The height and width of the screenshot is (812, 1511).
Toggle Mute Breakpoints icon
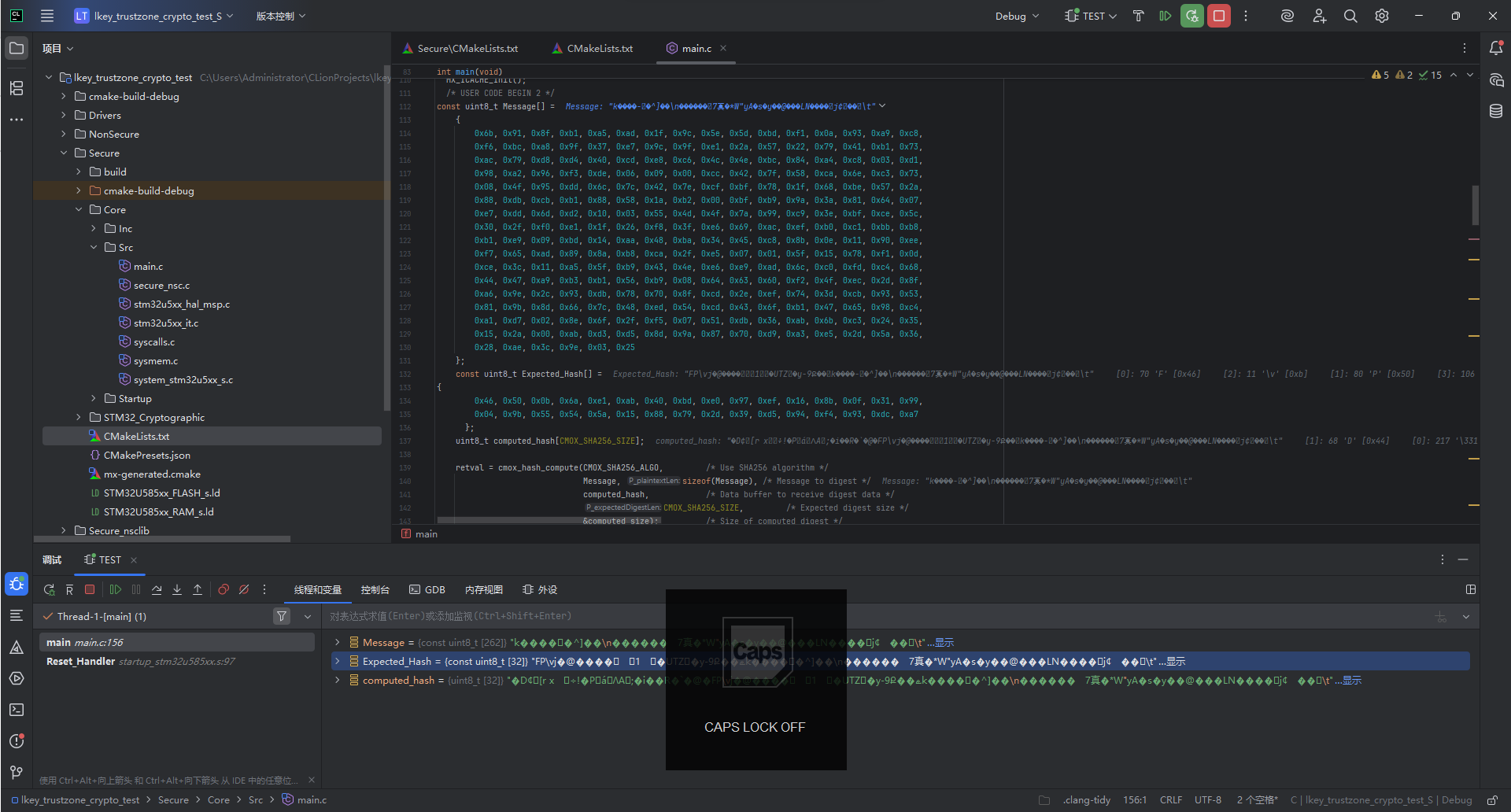(244, 589)
